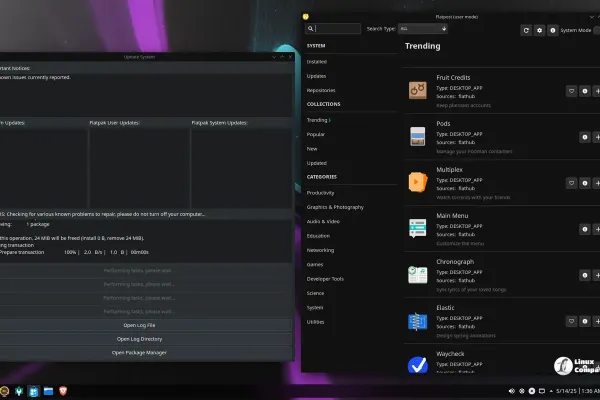600x400 pixels.
Task: Open Installed apps in the sidebar
Action: [x=316, y=62]
